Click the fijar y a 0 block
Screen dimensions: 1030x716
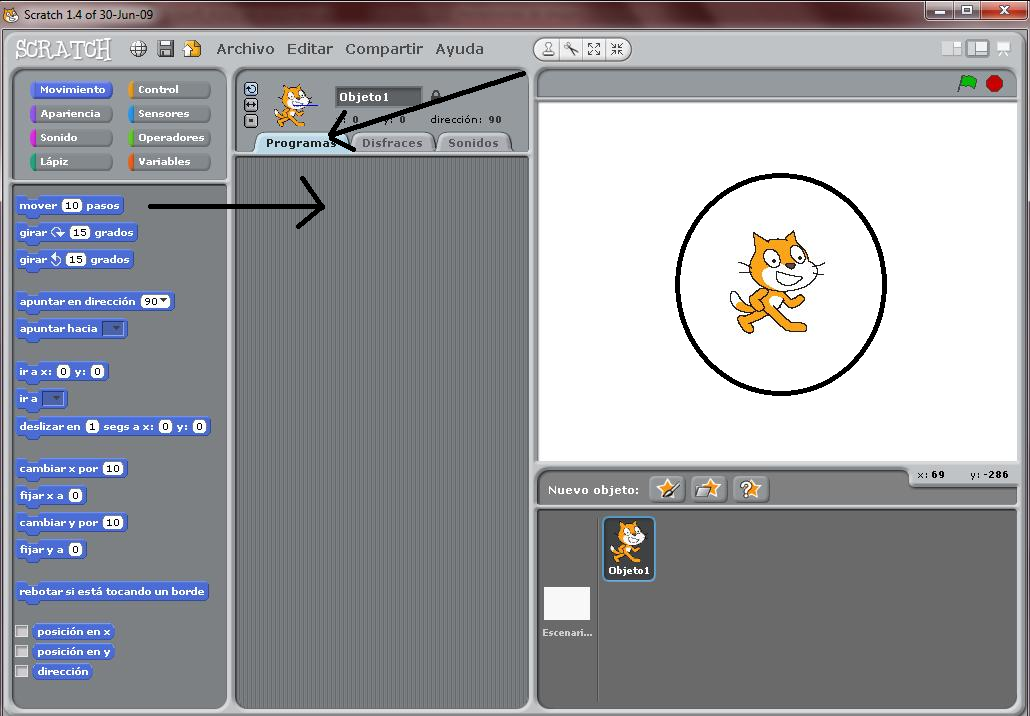(x=51, y=549)
